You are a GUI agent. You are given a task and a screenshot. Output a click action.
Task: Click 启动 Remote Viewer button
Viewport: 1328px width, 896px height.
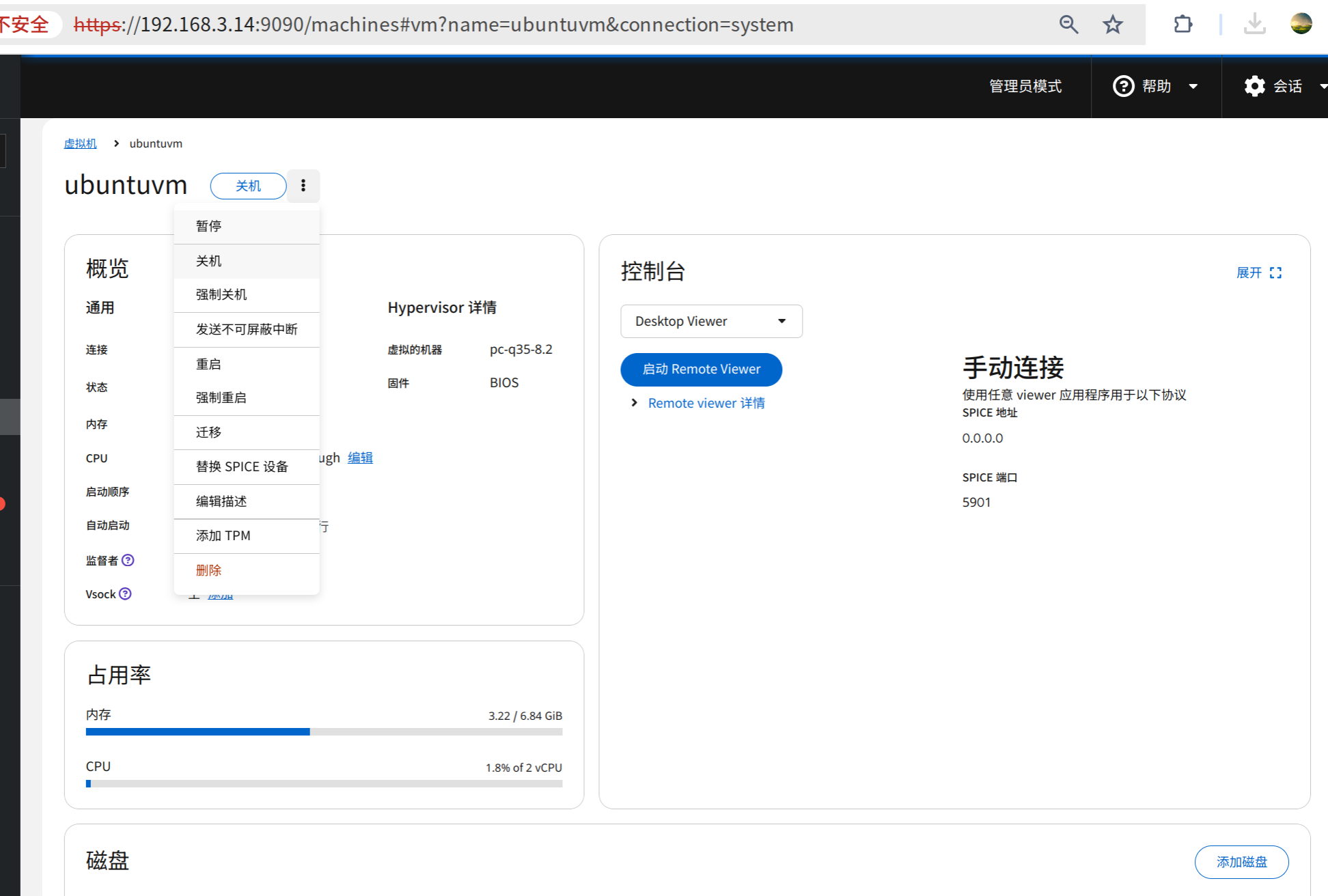[701, 369]
